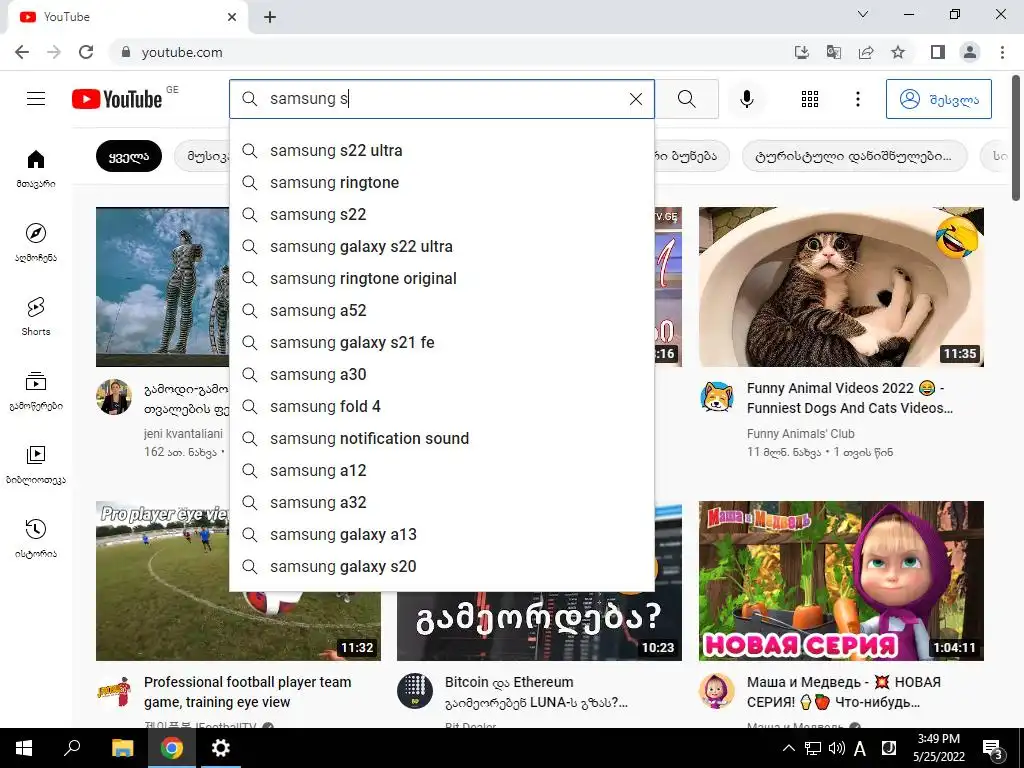Image resolution: width=1024 pixels, height=768 pixels.
Task: Start voice search with microphone
Action: (746, 99)
